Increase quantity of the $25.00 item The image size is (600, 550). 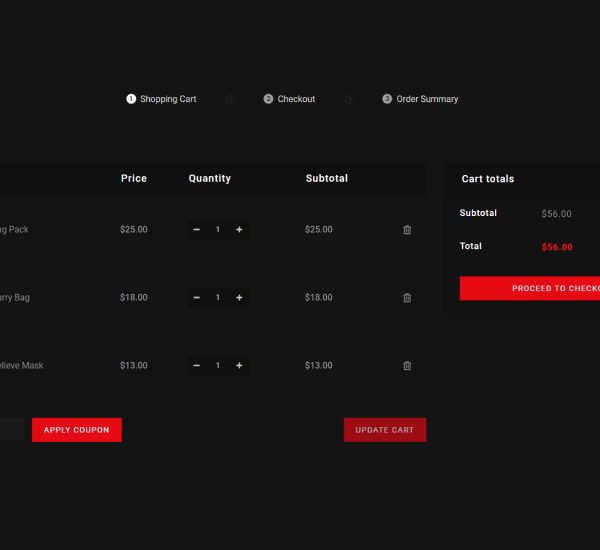coord(239,230)
